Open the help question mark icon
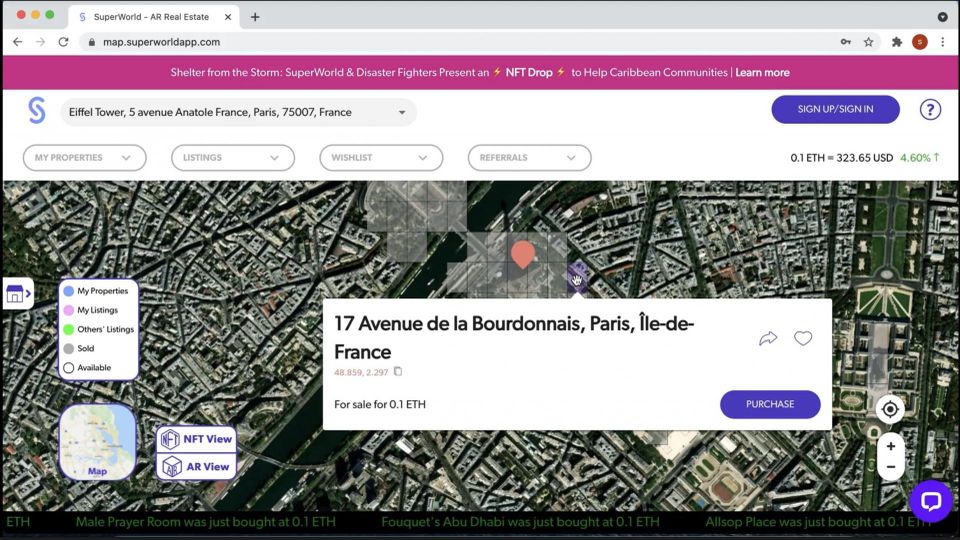 pos(930,110)
